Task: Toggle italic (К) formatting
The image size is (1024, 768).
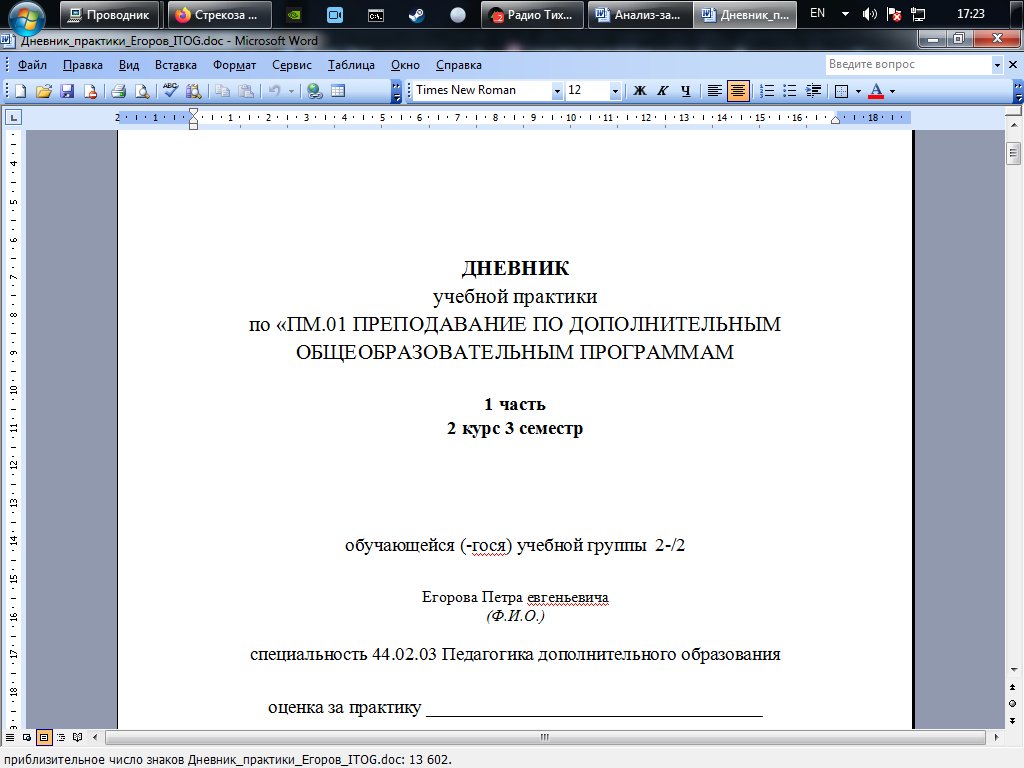Action: click(x=663, y=91)
